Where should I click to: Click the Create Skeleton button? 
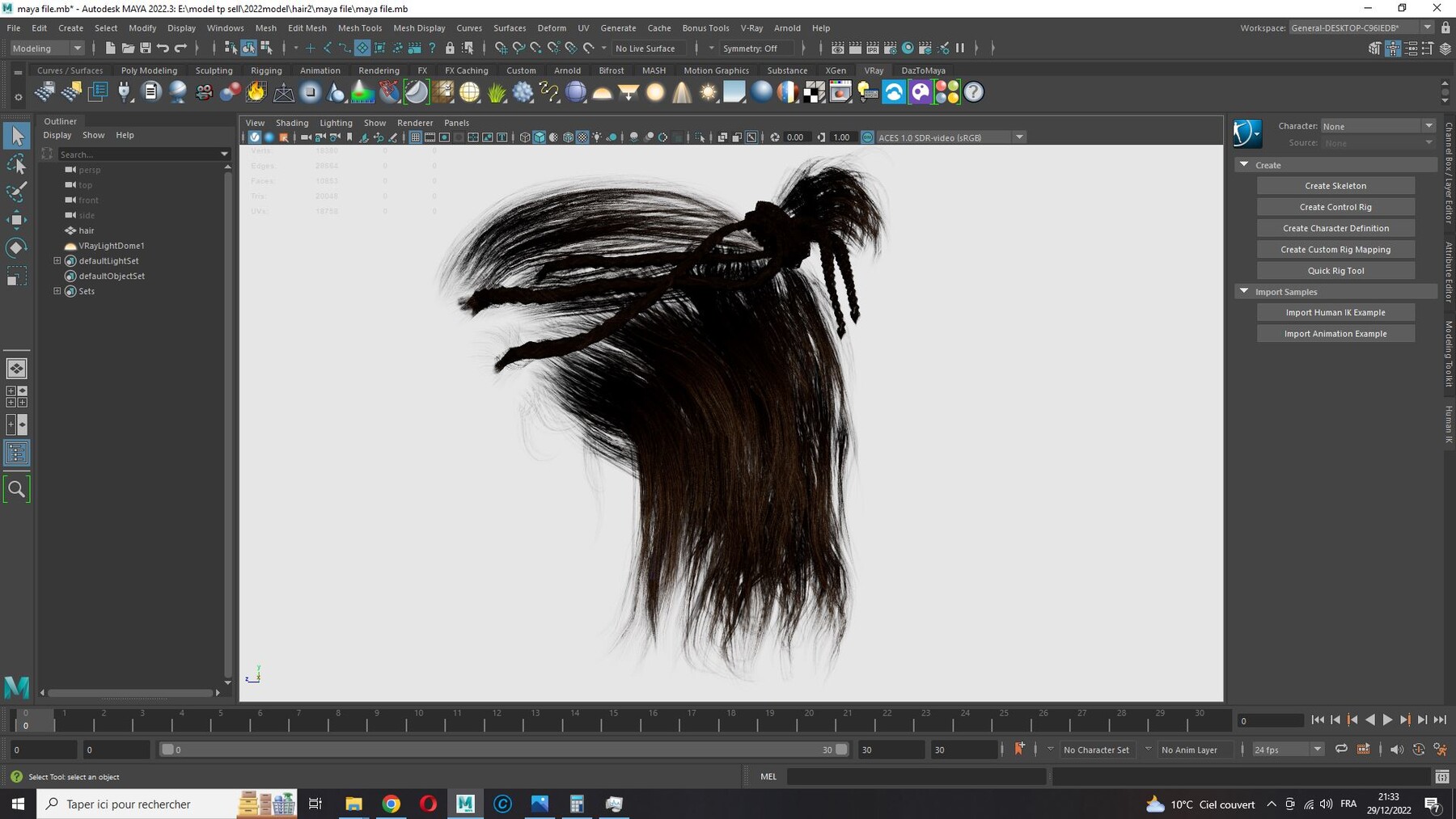coord(1335,186)
